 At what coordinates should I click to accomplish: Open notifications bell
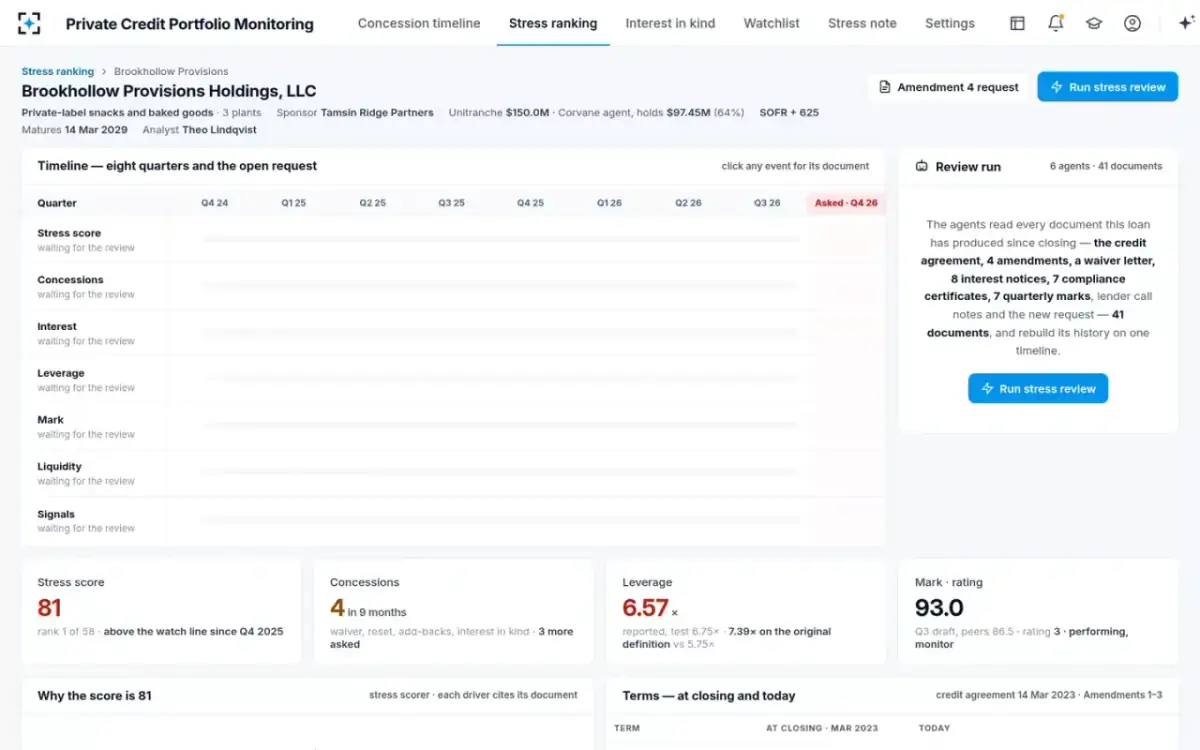(1056, 23)
